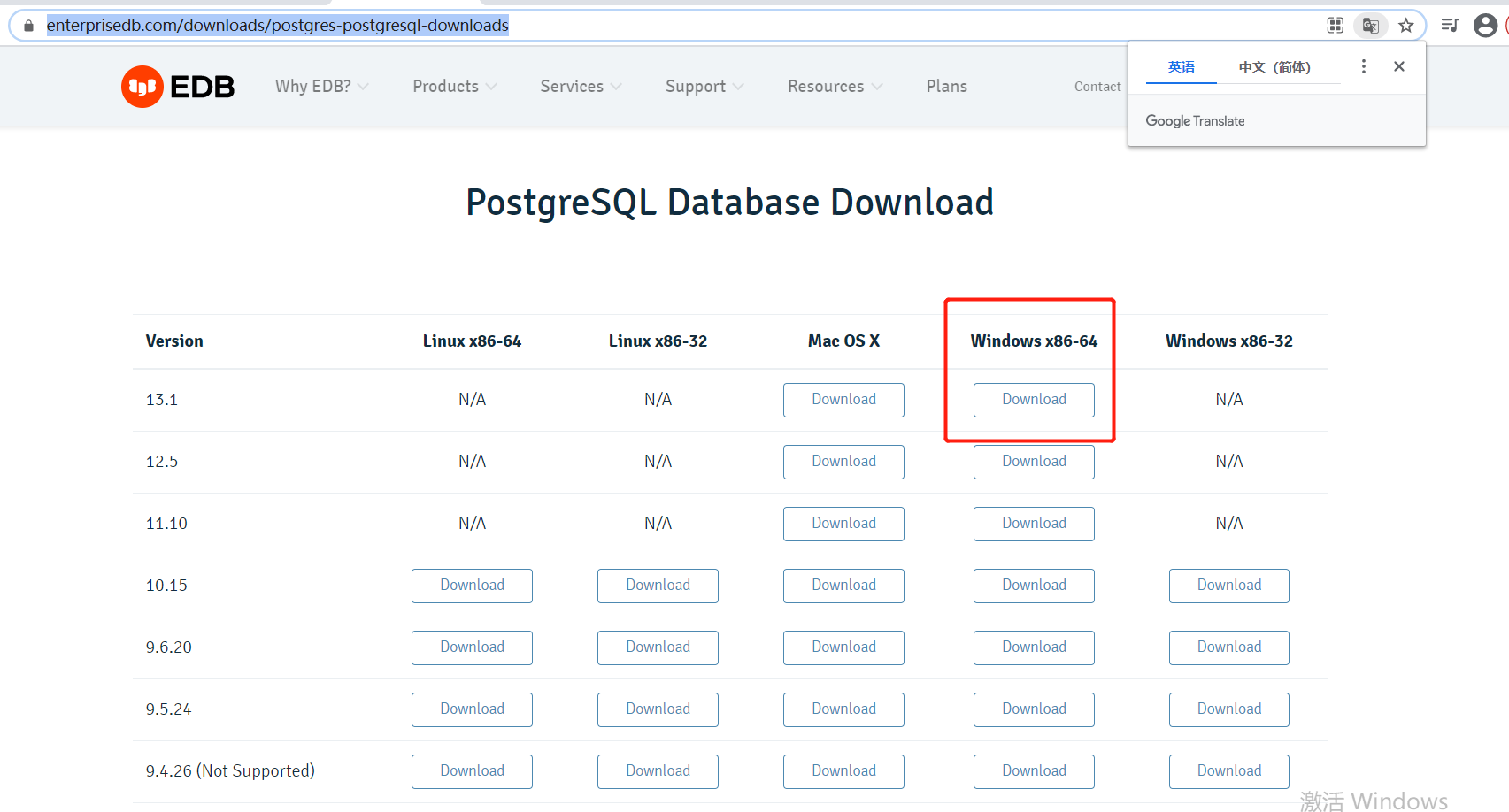1509x812 pixels.
Task: Download 9.4.26 for Linux x86-32
Action: pos(658,771)
